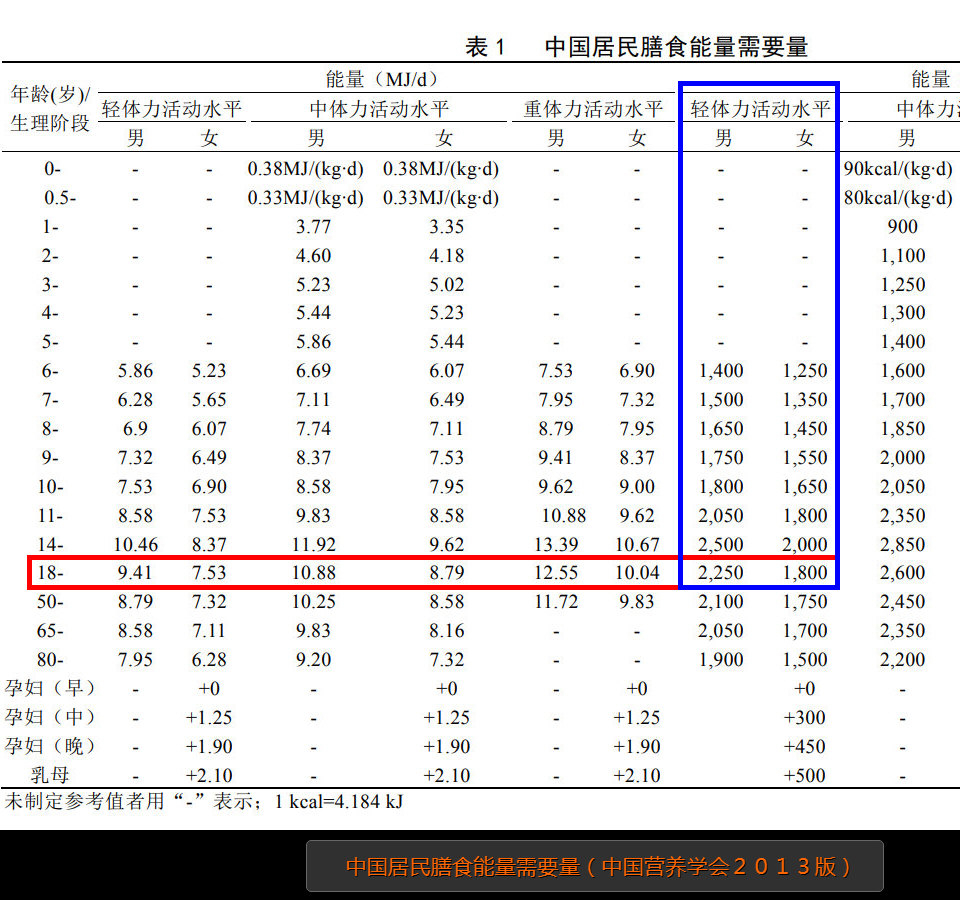The image size is (960, 900).
Task: Click the +300 value for 孕妇（中）
Action: [x=805, y=718]
